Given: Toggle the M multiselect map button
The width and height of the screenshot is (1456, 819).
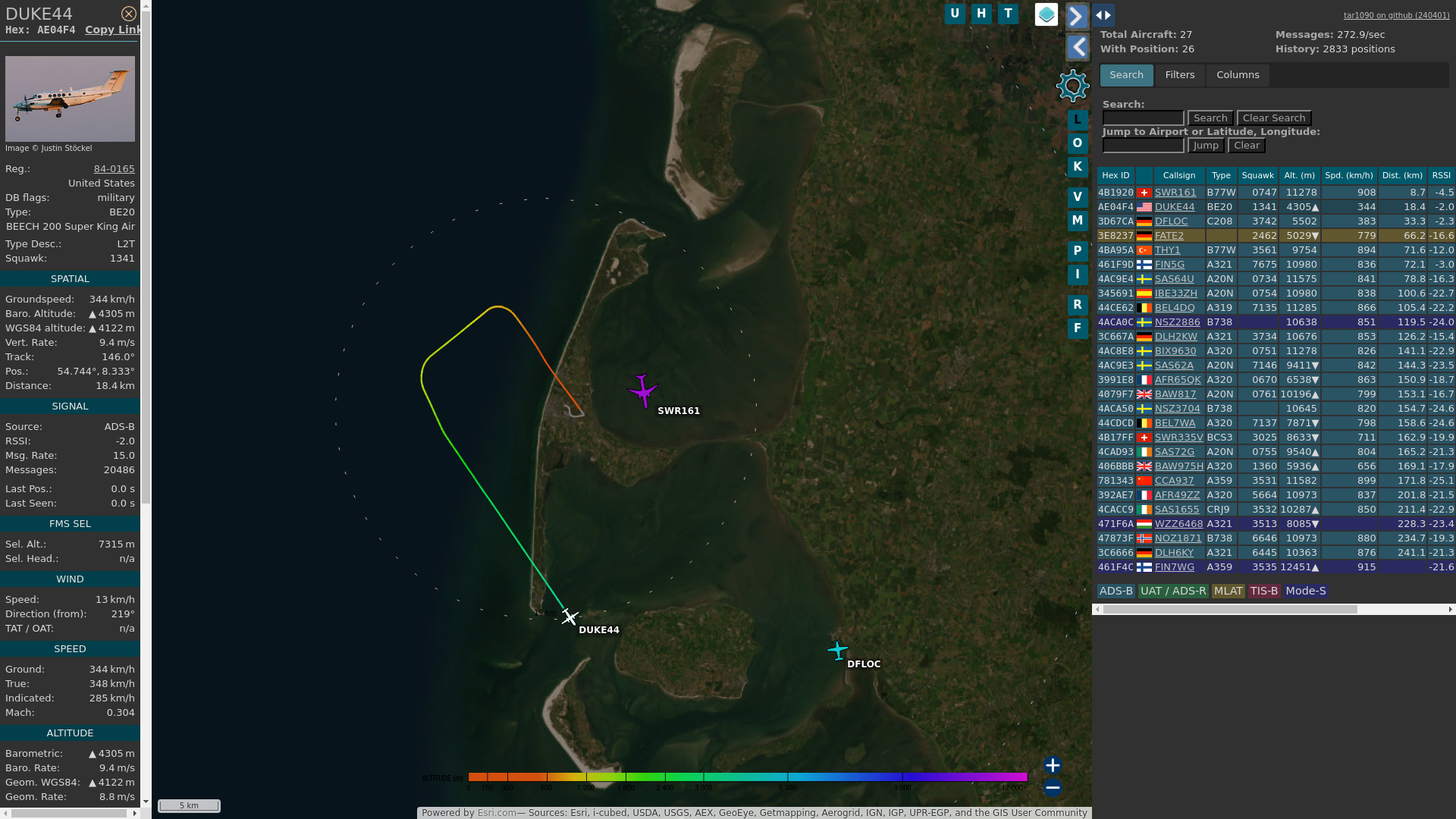Looking at the screenshot, I should point(1077,221).
